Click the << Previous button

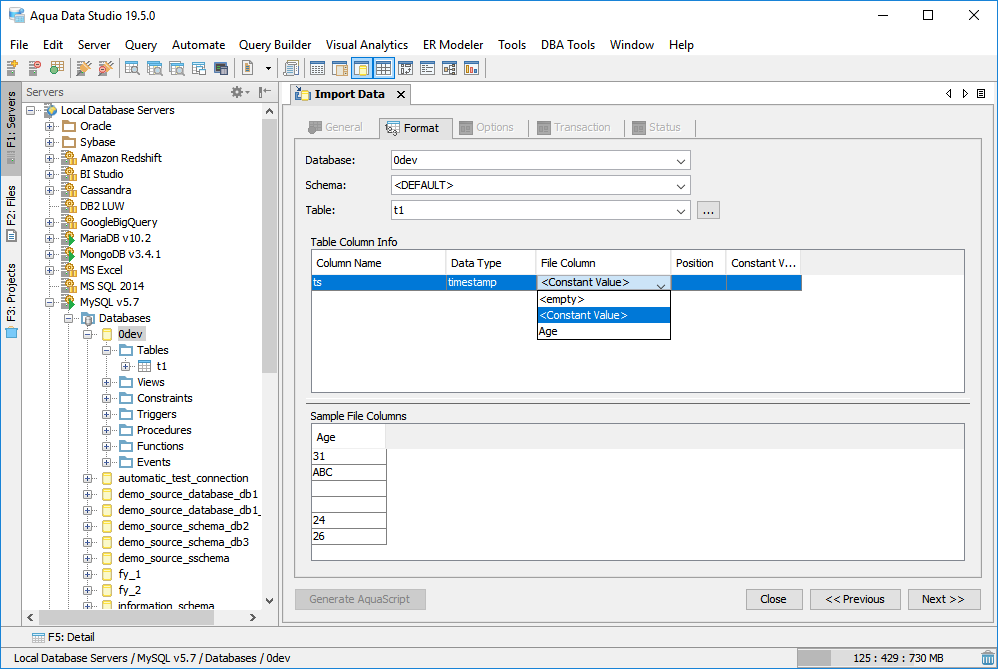pos(855,599)
